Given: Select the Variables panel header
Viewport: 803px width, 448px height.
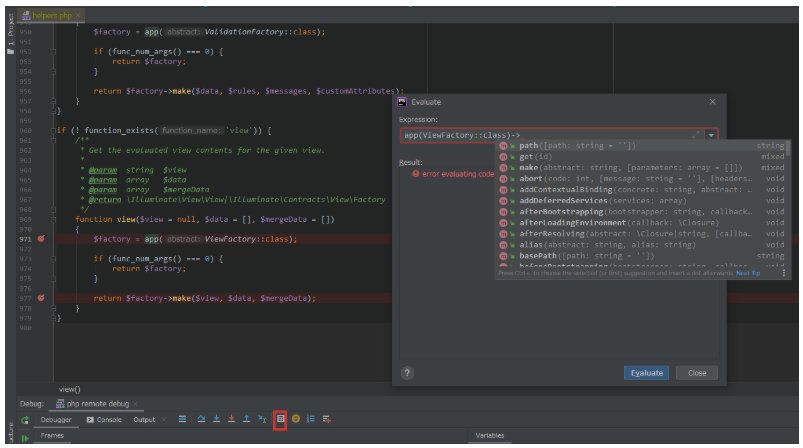Looking at the screenshot, I should pos(490,436).
